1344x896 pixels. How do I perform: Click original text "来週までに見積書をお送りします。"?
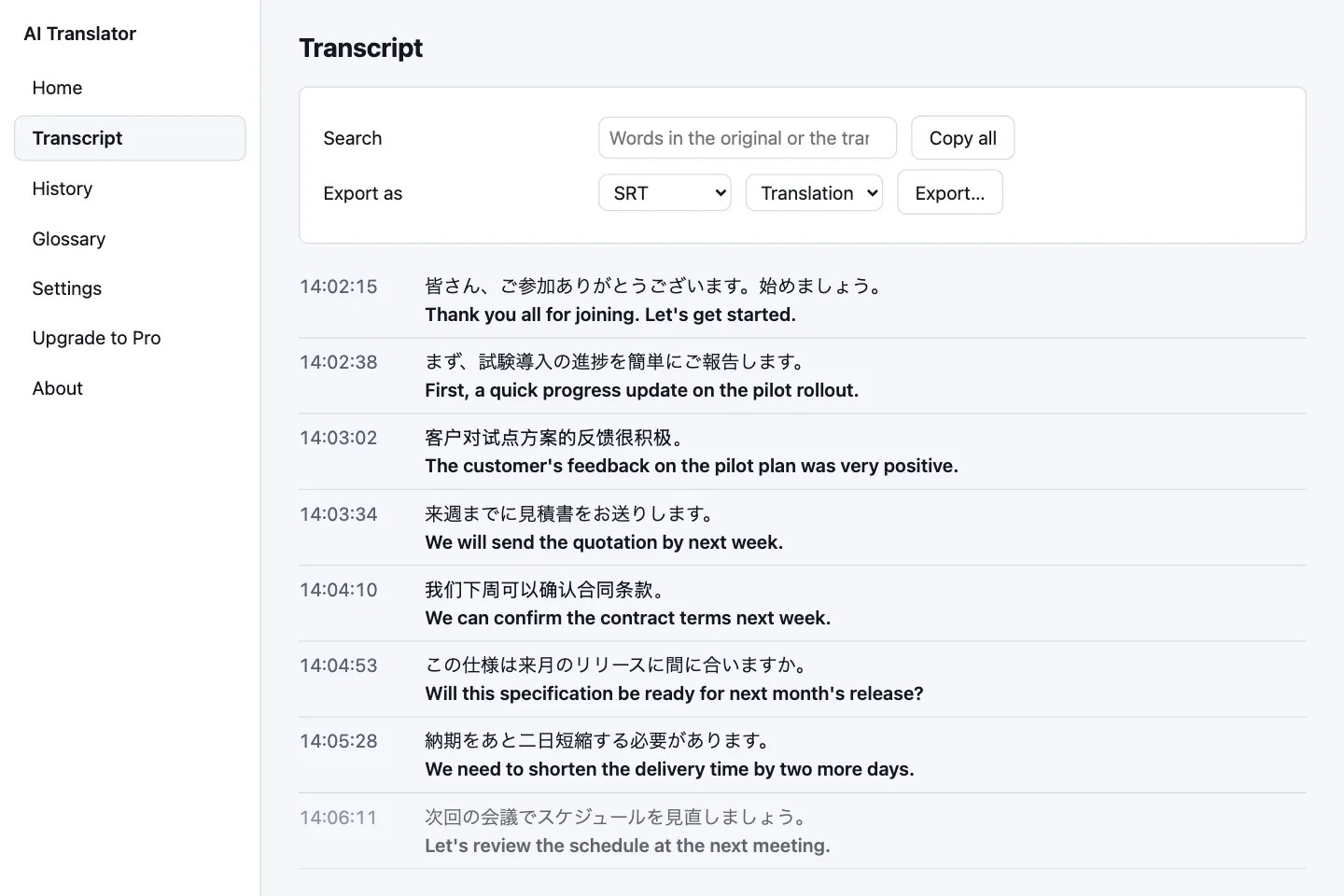point(572,514)
